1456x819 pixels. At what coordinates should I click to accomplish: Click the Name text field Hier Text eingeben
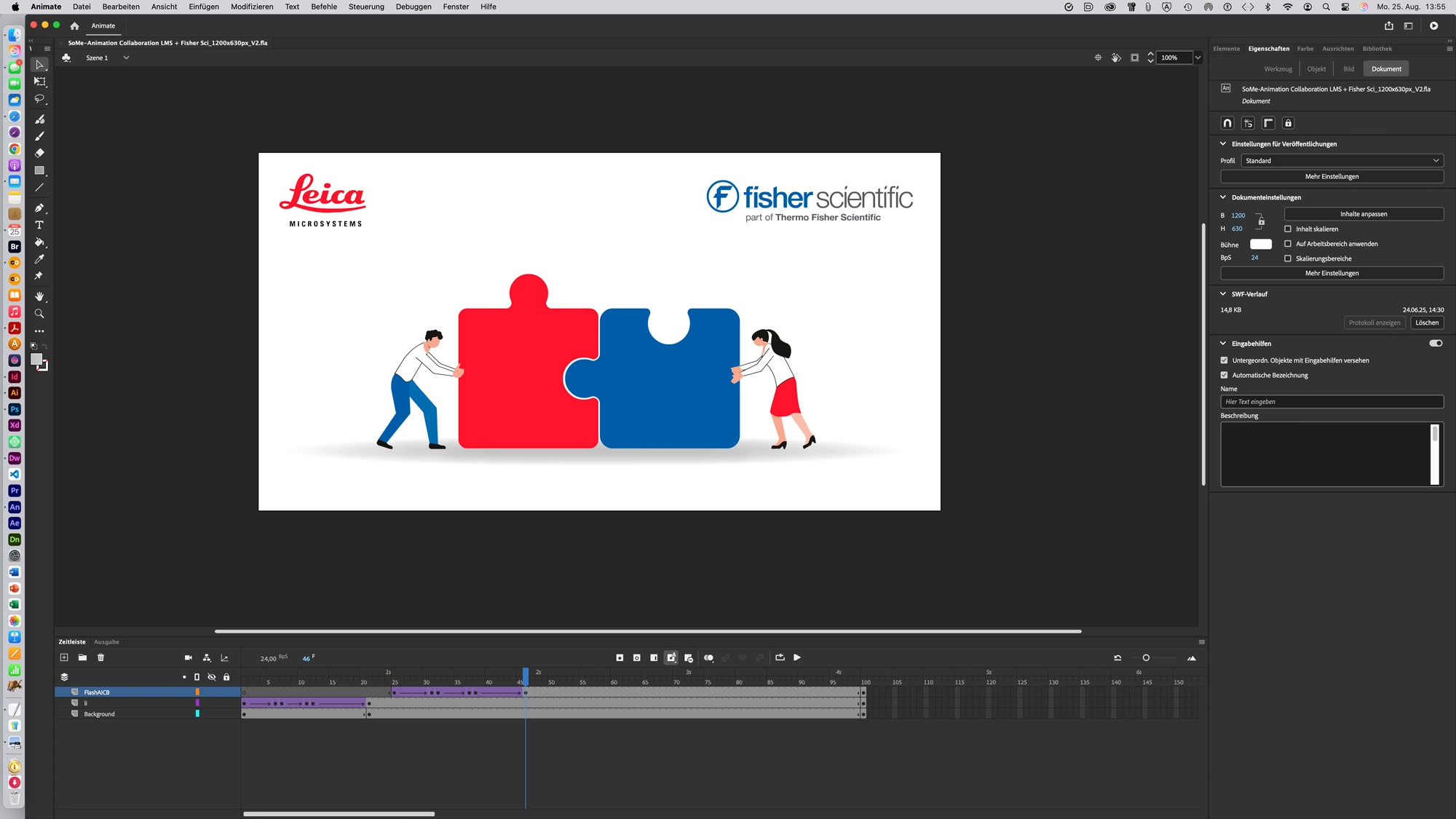coord(1332,401)
